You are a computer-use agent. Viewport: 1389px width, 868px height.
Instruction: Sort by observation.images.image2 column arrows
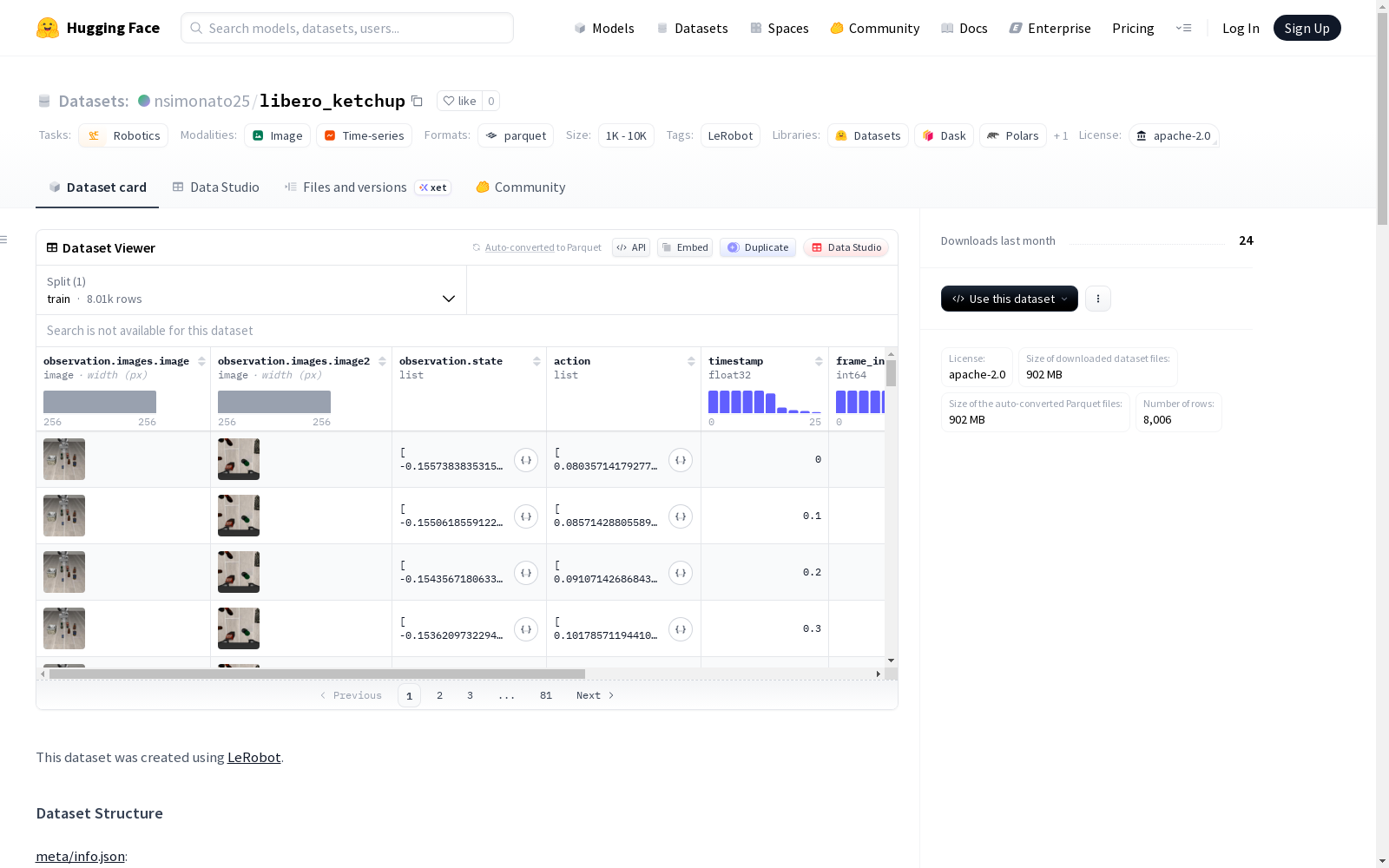pos(382,361)
